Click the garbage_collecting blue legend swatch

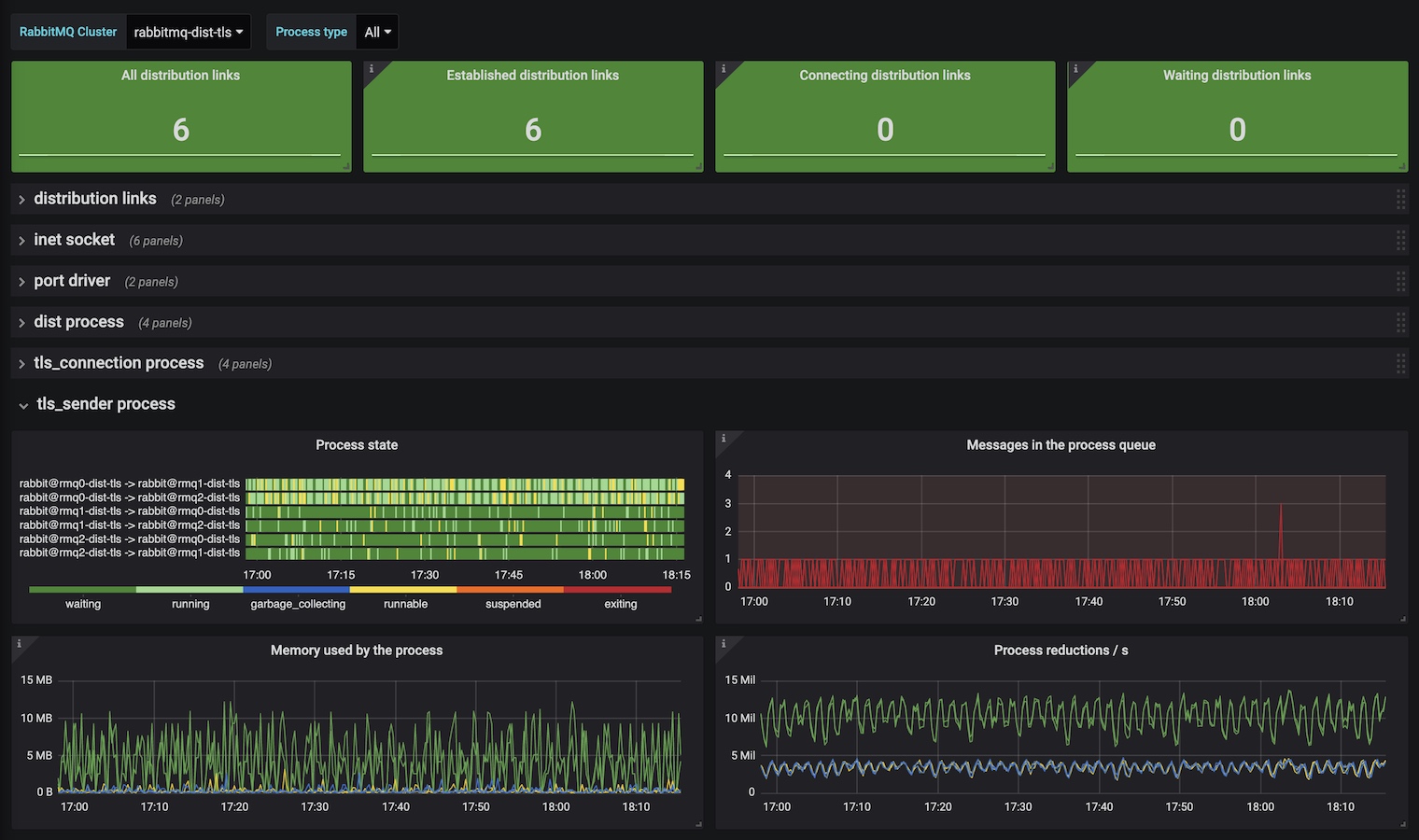pyautogui.click(x=296, y=590)
